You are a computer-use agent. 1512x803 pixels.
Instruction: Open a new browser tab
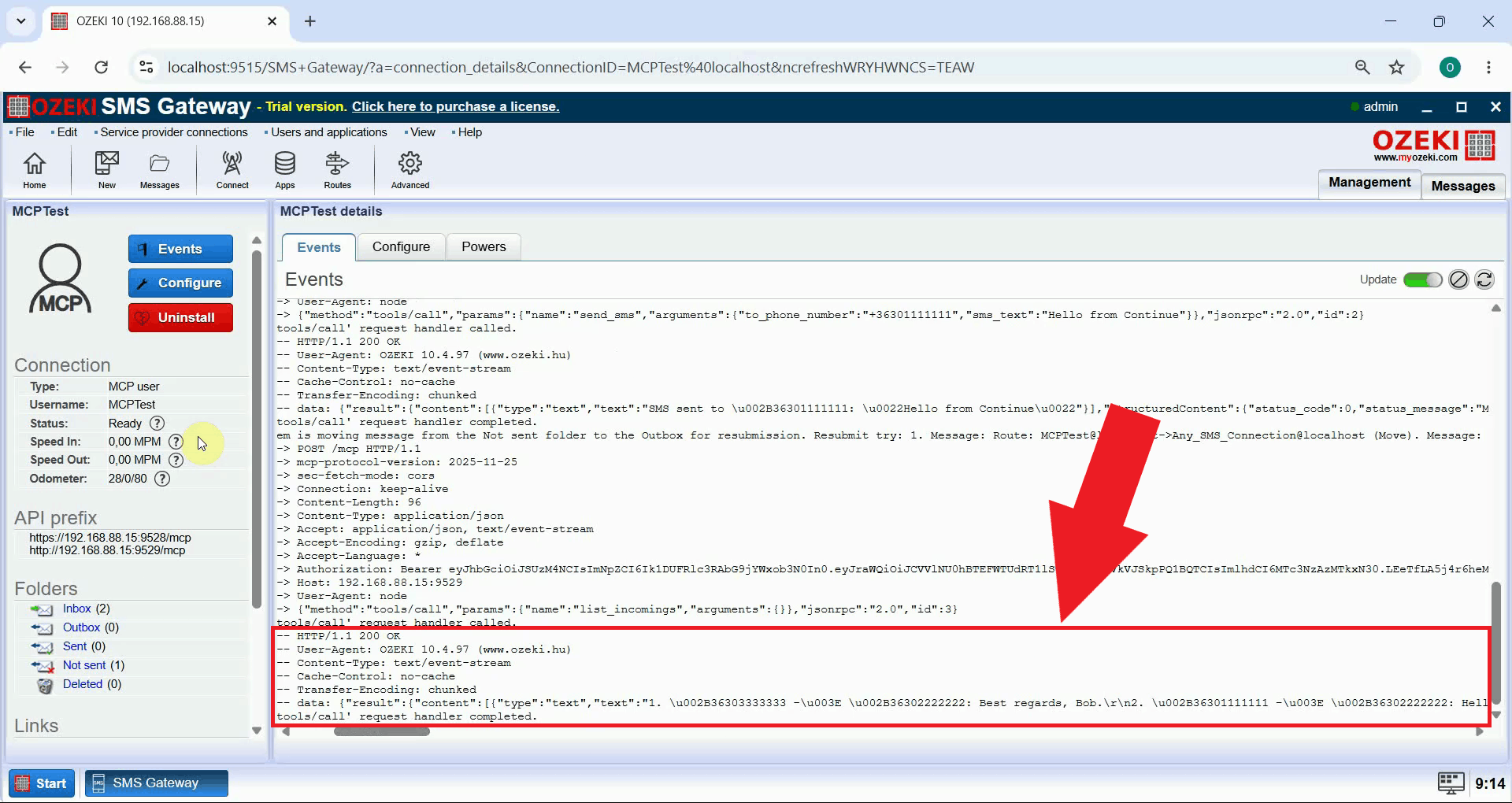point(310,21)
